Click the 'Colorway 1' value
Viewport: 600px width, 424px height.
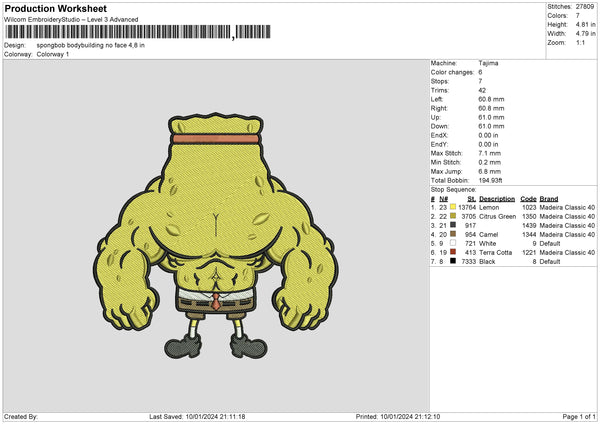(x=53, y=54)
